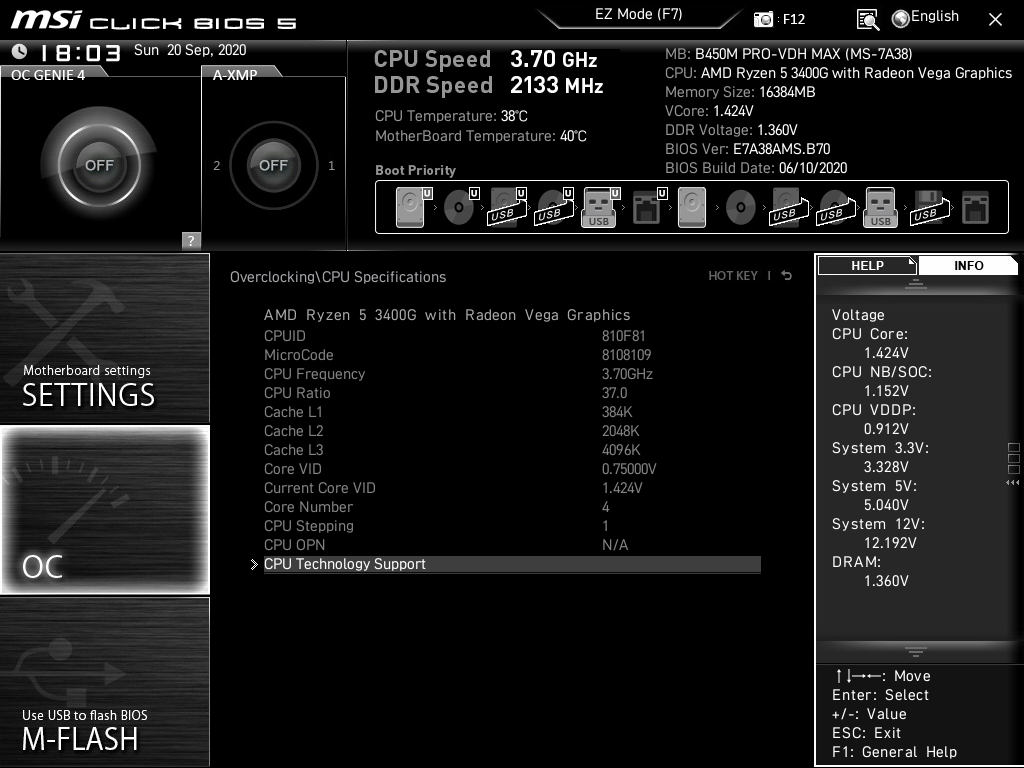This screenshot has height=768, width=1024.
Task: Select the UEFI USB hard disk boot icon
Action: tap(507, 207)
